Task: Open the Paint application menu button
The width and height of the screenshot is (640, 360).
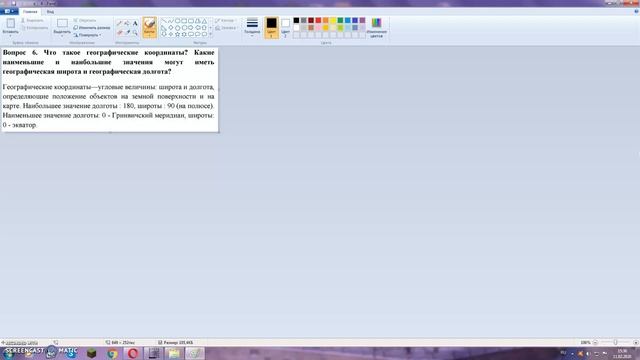Action: [x=9, y=11]
